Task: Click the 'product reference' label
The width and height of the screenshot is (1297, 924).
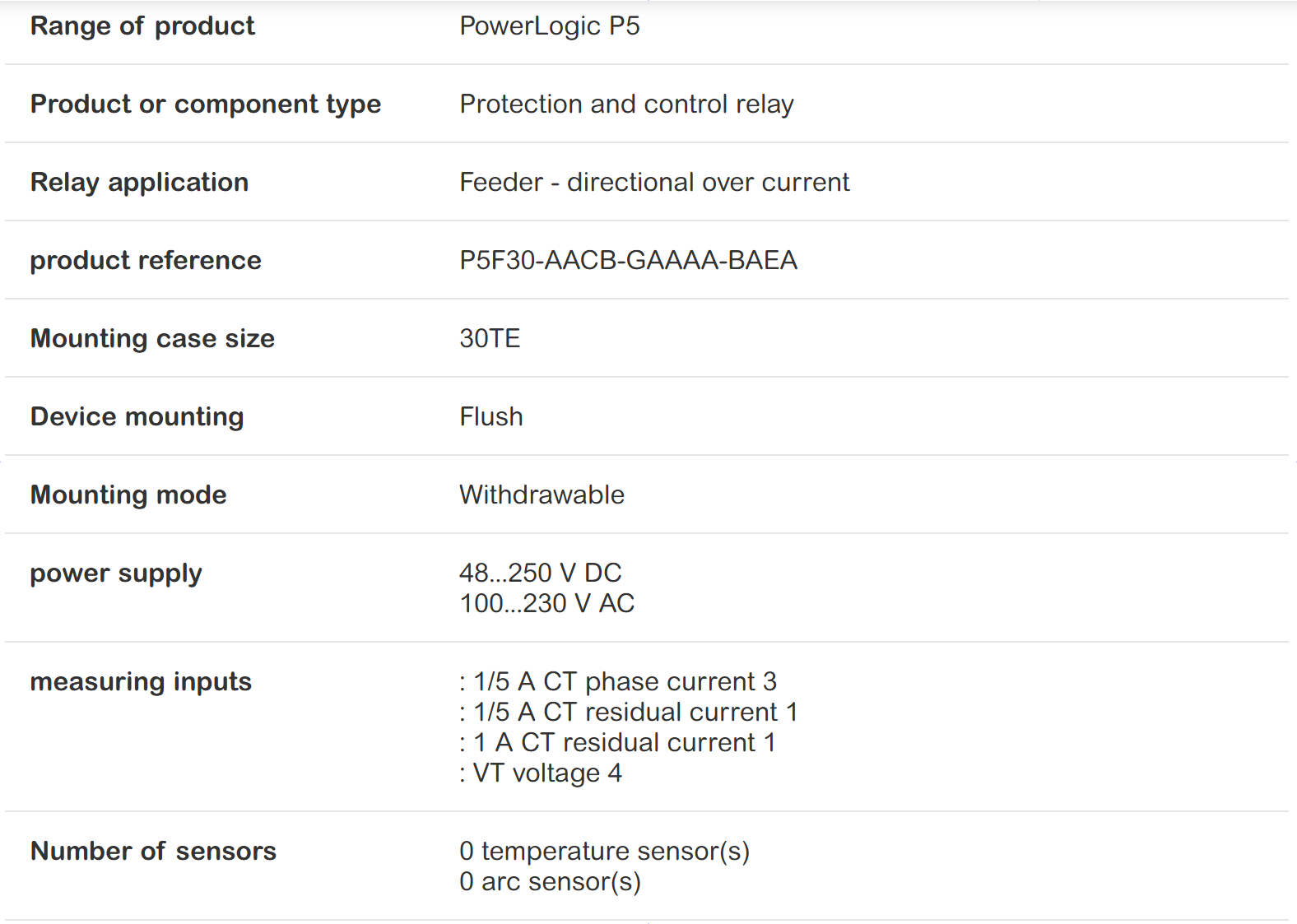Action: [146, 261]
